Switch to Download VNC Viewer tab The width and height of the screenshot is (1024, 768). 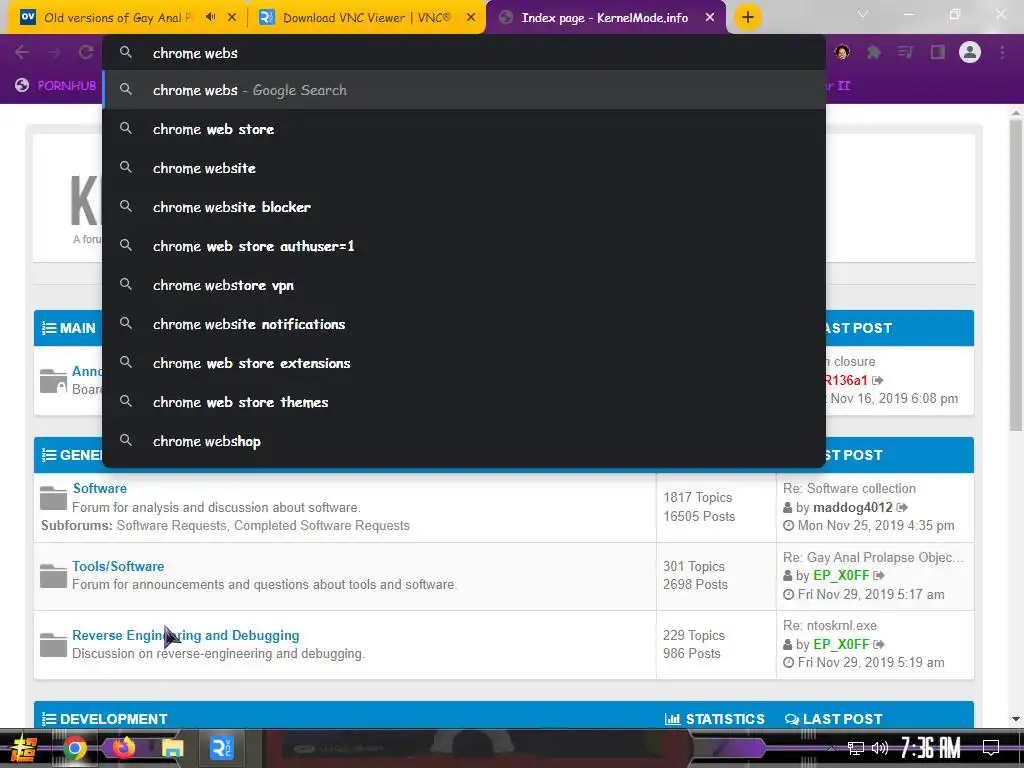click(x=366, y=18)
